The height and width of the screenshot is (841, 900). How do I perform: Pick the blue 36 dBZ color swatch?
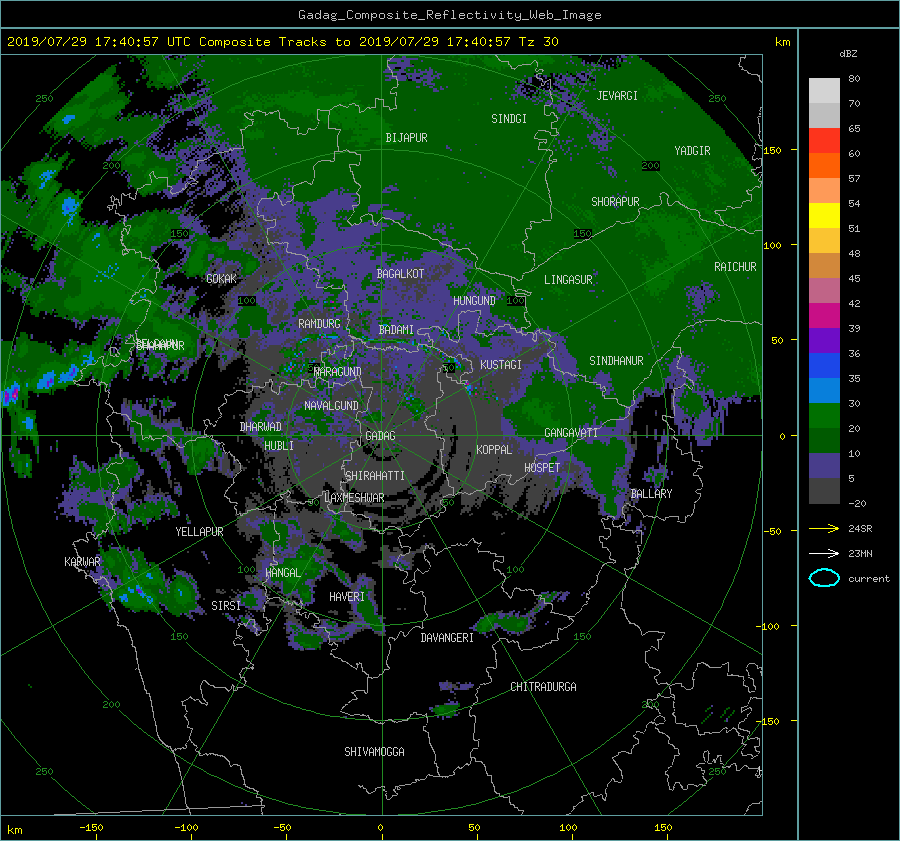click(x=824, y=365)
